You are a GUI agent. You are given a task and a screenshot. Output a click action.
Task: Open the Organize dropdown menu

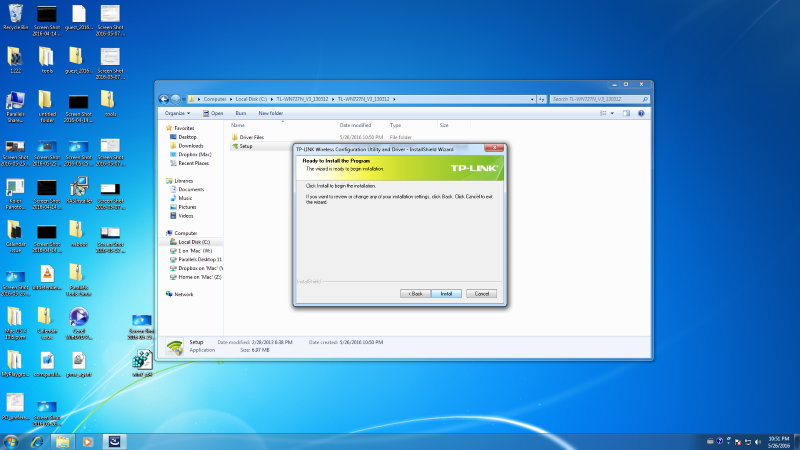[178, 113]
